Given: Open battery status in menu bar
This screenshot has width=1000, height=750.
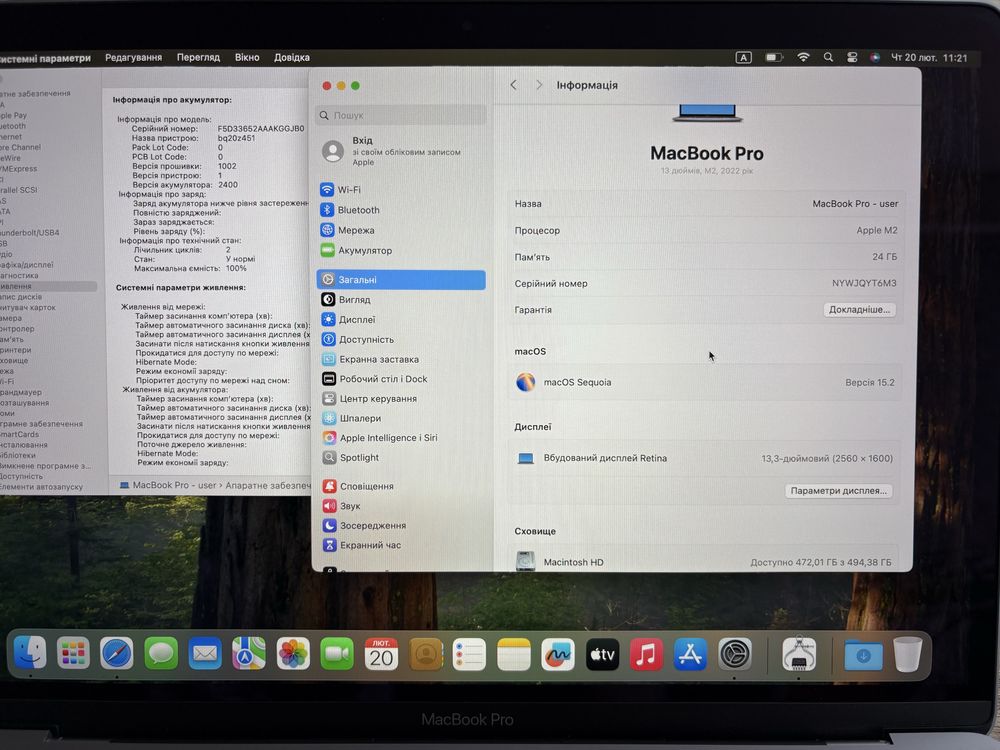Looking at the screenshot, I should pos(774,57).
